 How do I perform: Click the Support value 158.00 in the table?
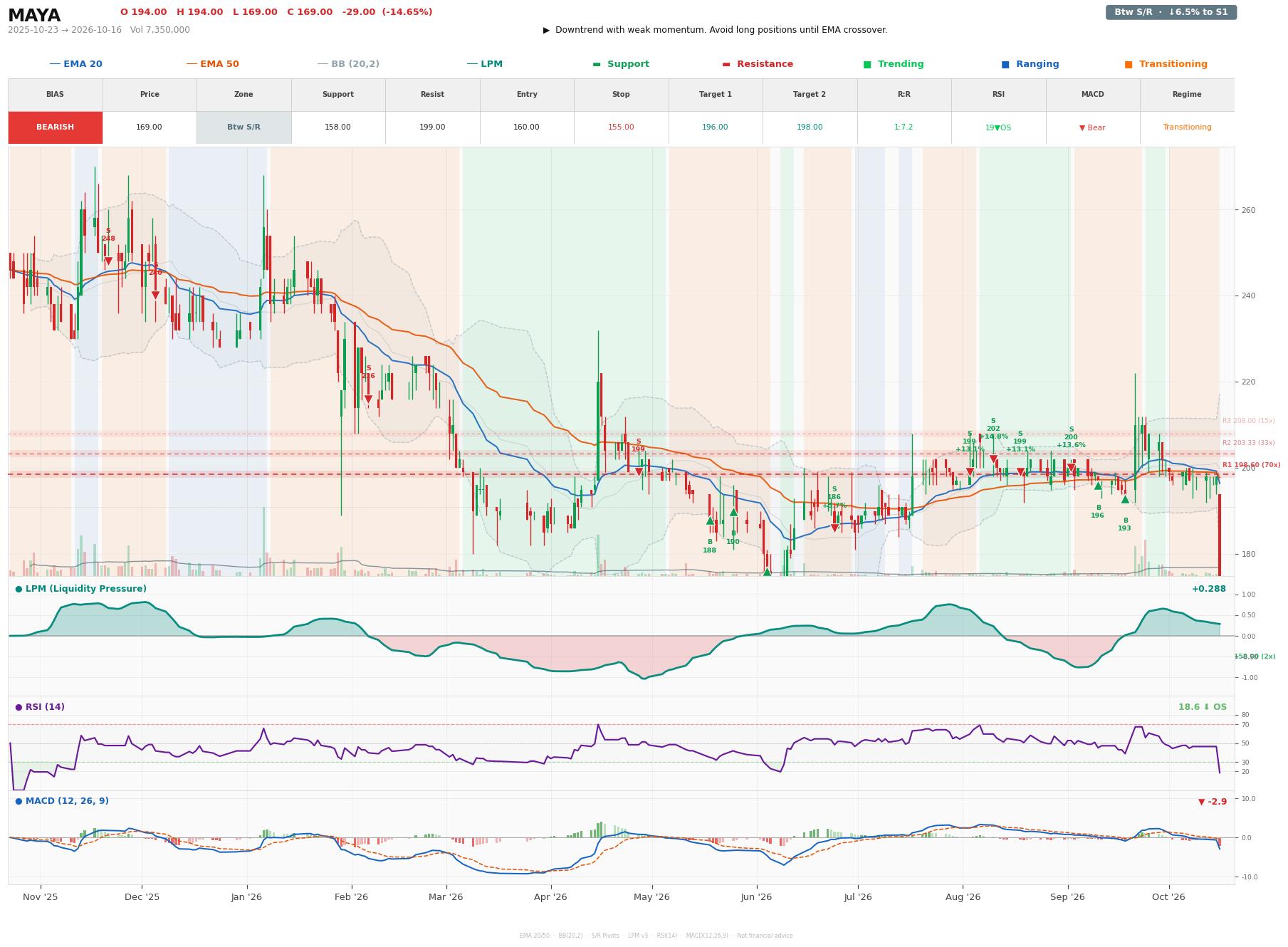(x=338, y=127)
